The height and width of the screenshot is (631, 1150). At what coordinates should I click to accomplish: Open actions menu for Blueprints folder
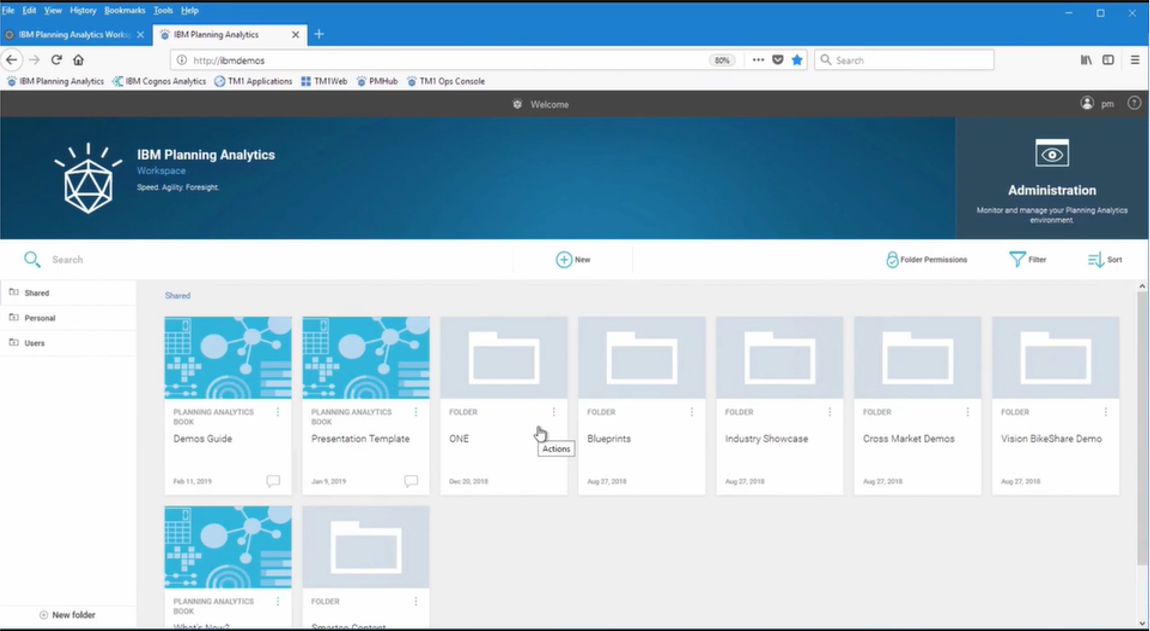click(x=692, y=412)
